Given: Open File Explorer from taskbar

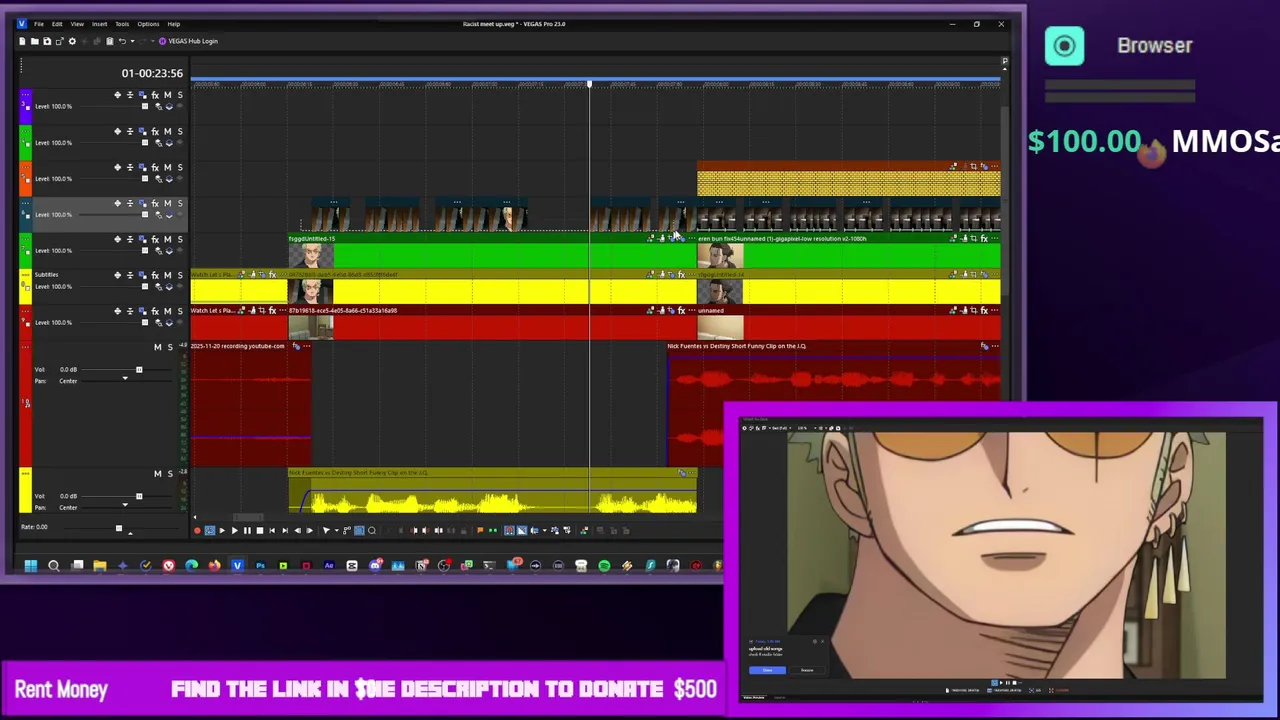Looking at the screenshot, I should coord(100,566).
